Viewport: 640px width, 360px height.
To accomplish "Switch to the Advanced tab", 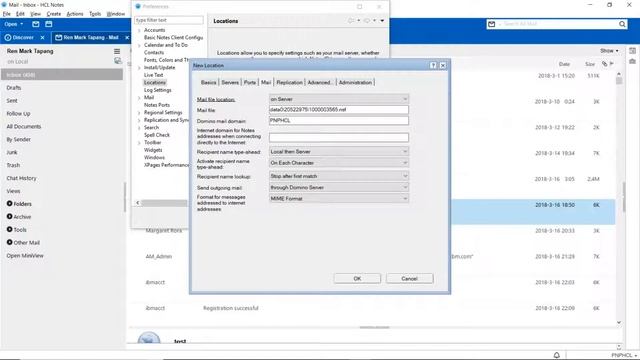I will tap(320, 82).
